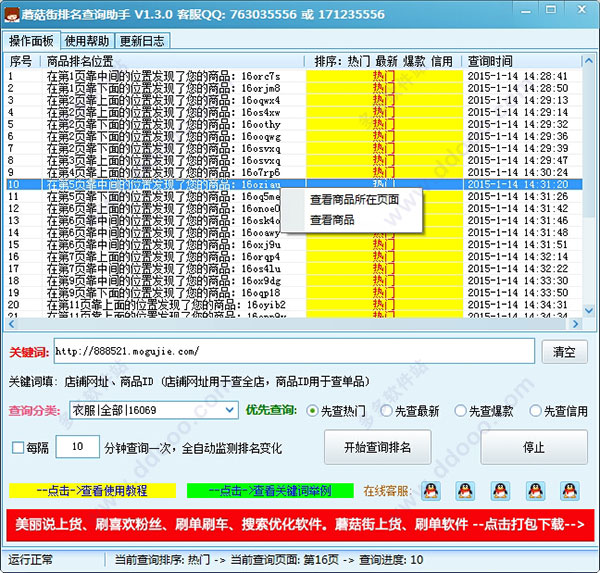
Task: Click the 查询时间 column header
Action: [x=523, y=61]
